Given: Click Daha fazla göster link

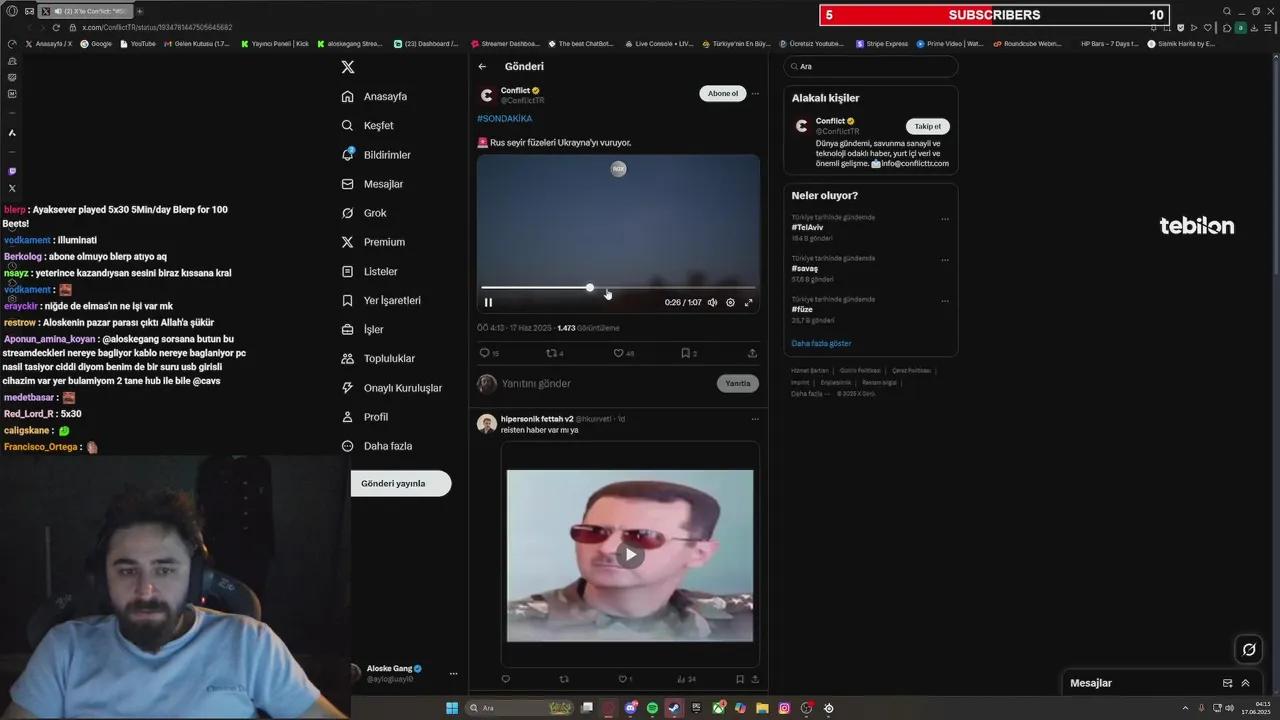Looking at the screenshot, I should pyautogui.click(x=821, y=343).
